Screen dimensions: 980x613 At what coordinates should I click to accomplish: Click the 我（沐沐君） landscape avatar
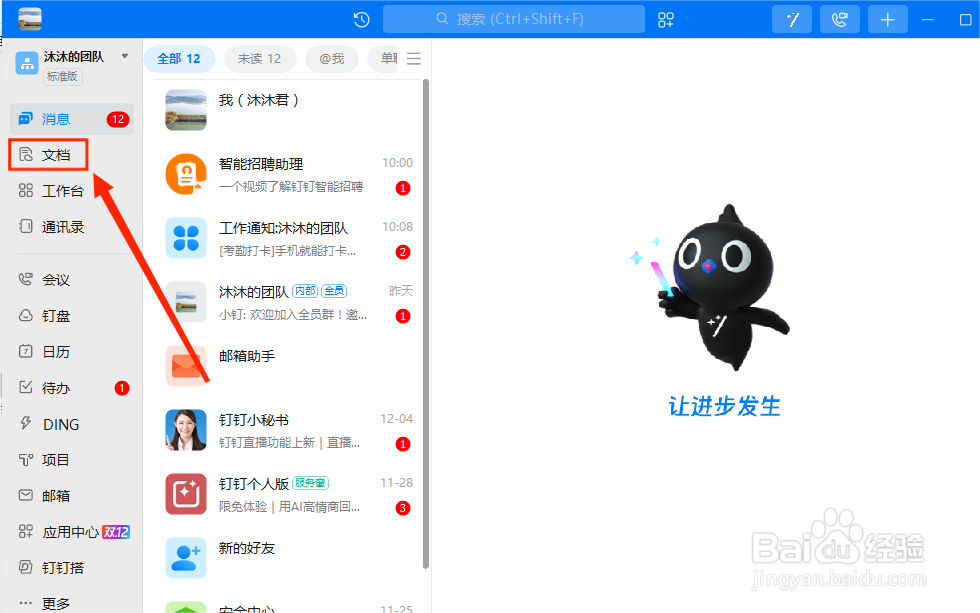186,110
